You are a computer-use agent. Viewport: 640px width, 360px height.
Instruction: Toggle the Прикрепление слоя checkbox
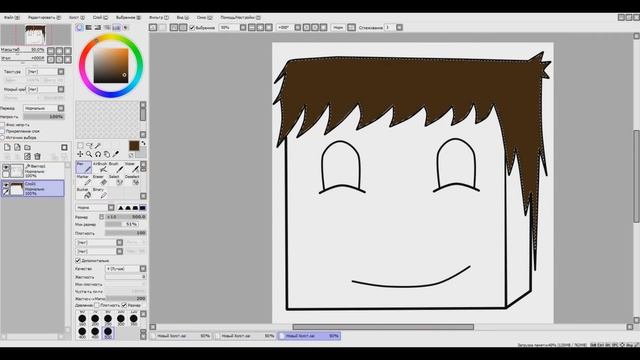tap(2, 131)
